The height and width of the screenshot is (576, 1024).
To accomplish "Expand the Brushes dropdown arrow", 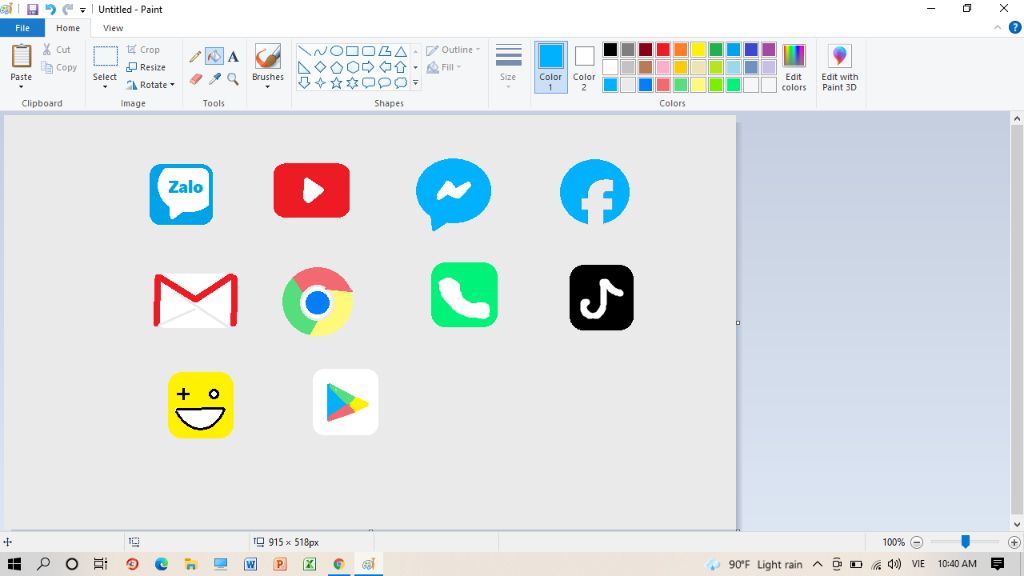I will (268, 86).
